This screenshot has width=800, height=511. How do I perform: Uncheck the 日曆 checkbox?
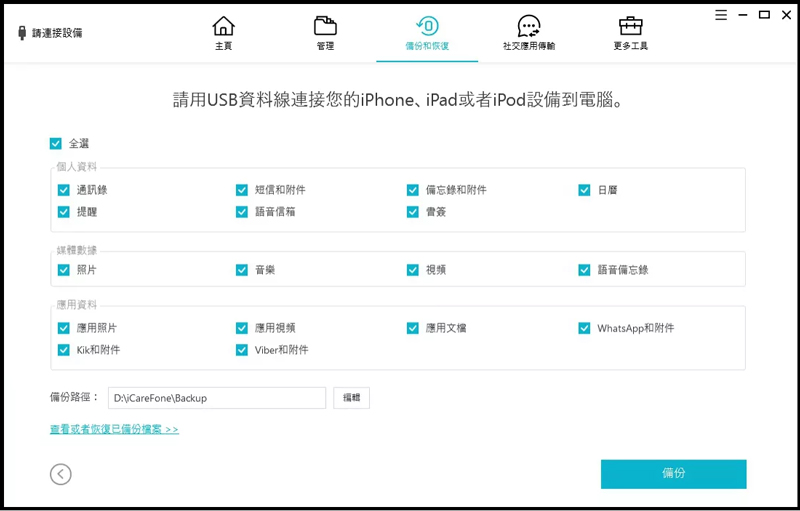click(x=584, y=190)
